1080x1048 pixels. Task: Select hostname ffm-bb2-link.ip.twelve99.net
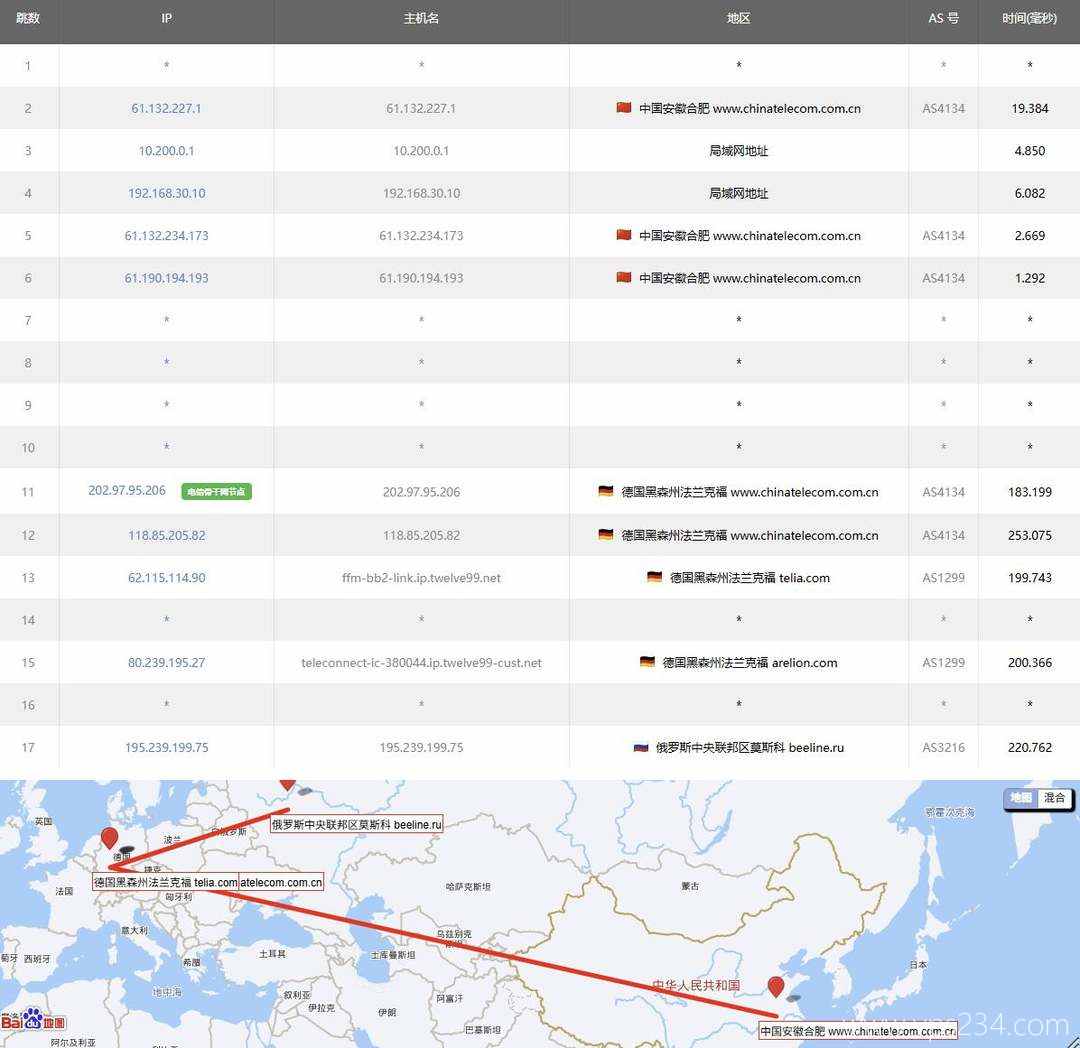point(421,578)
